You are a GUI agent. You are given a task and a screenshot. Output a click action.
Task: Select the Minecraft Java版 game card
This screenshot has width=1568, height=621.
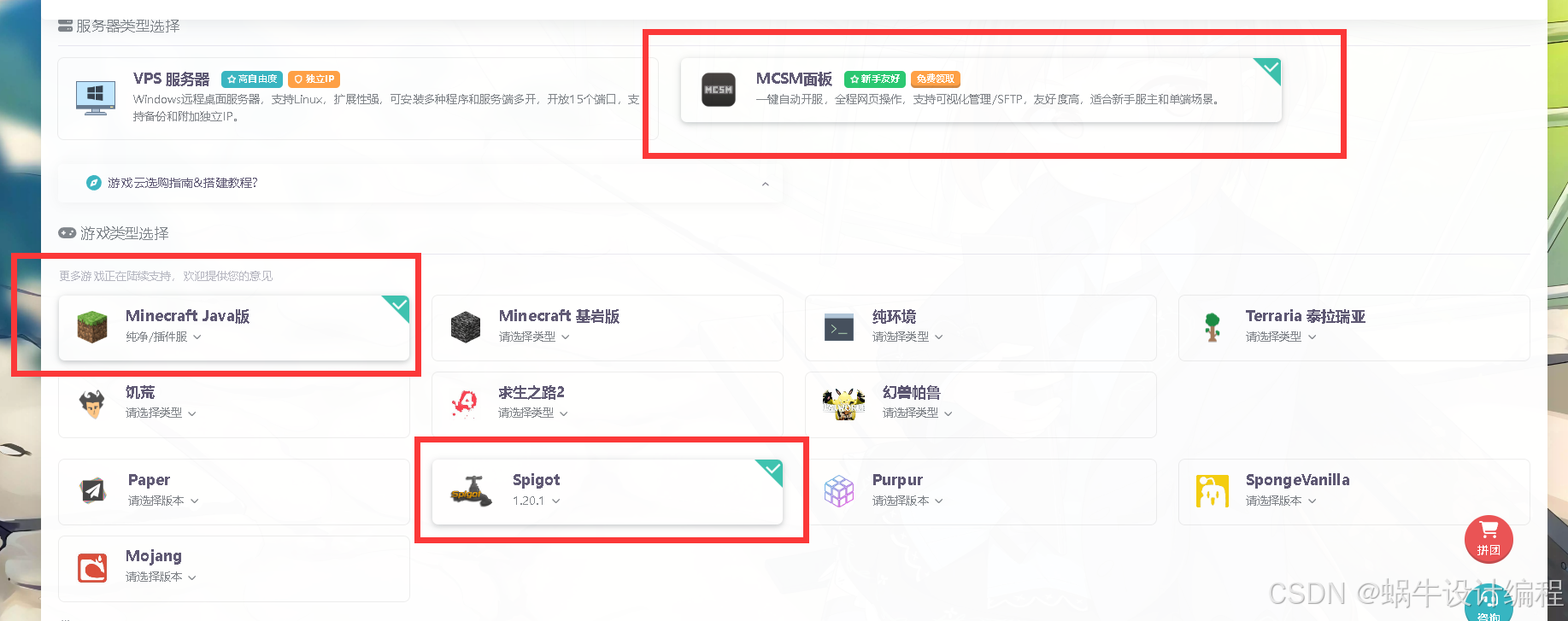[234, 328]
